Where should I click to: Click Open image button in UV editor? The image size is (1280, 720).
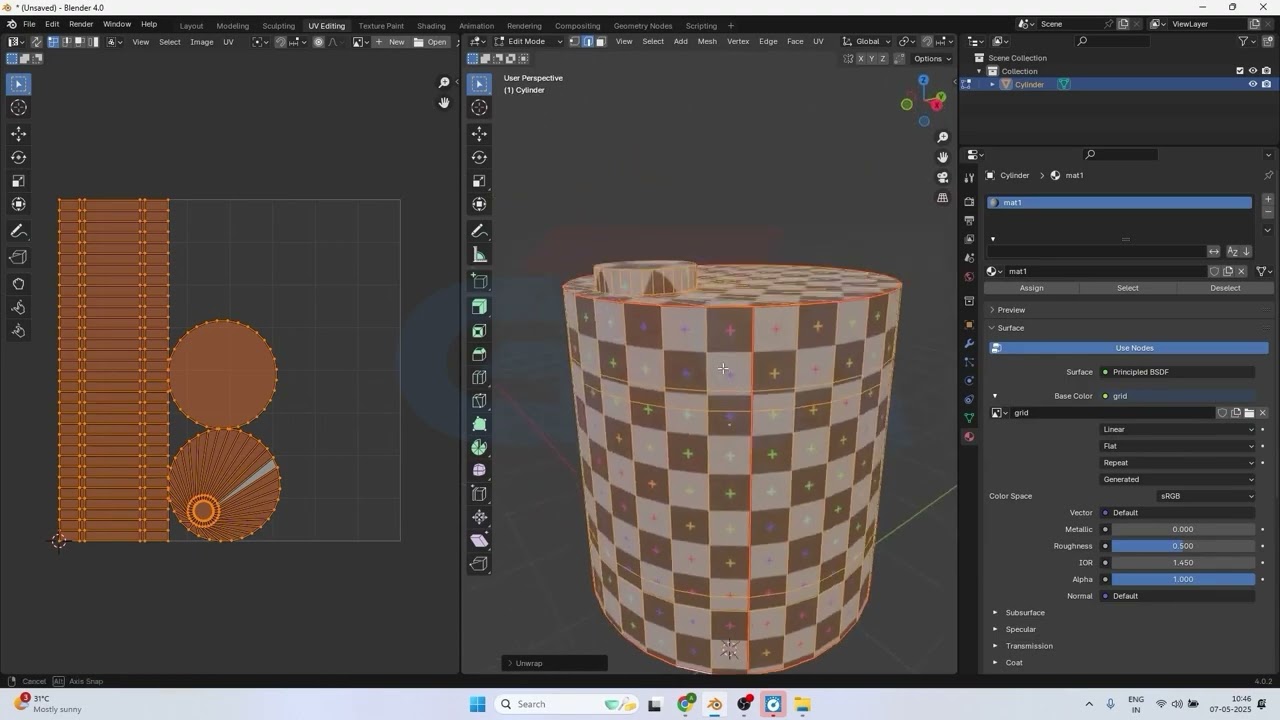click(x=431, y=42)
